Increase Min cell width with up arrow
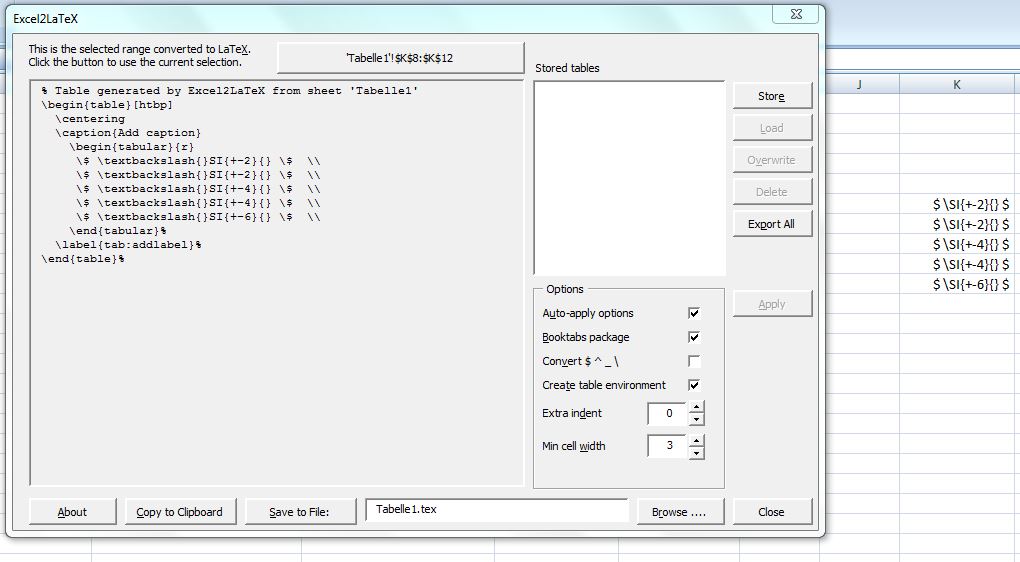The height and width of the screenshot is (562, 1020). pos(697,440)
